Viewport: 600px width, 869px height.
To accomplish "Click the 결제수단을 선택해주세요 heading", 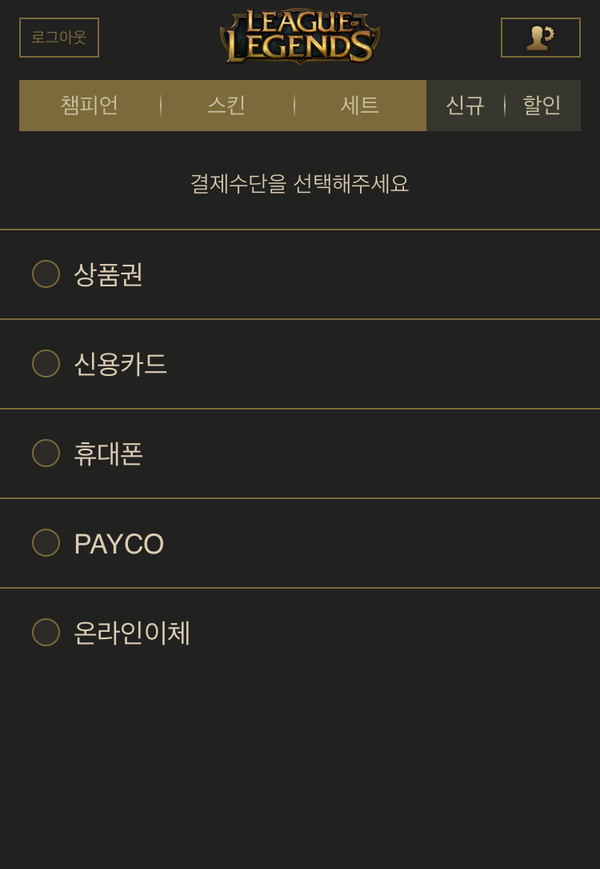I will pyautogui.click(x=300, y=183).
